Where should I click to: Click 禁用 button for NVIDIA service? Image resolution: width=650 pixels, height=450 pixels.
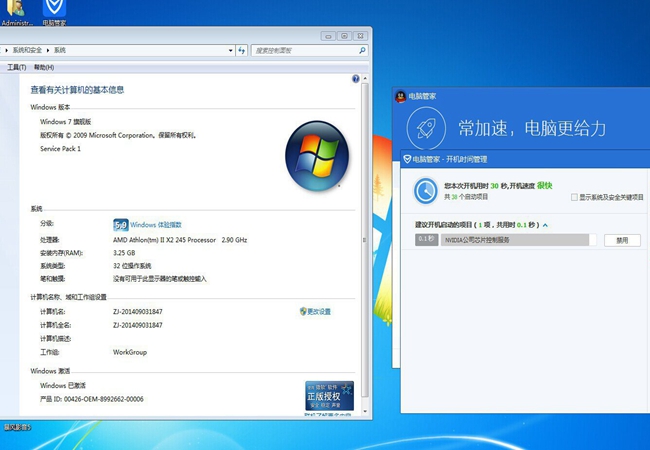622,240
